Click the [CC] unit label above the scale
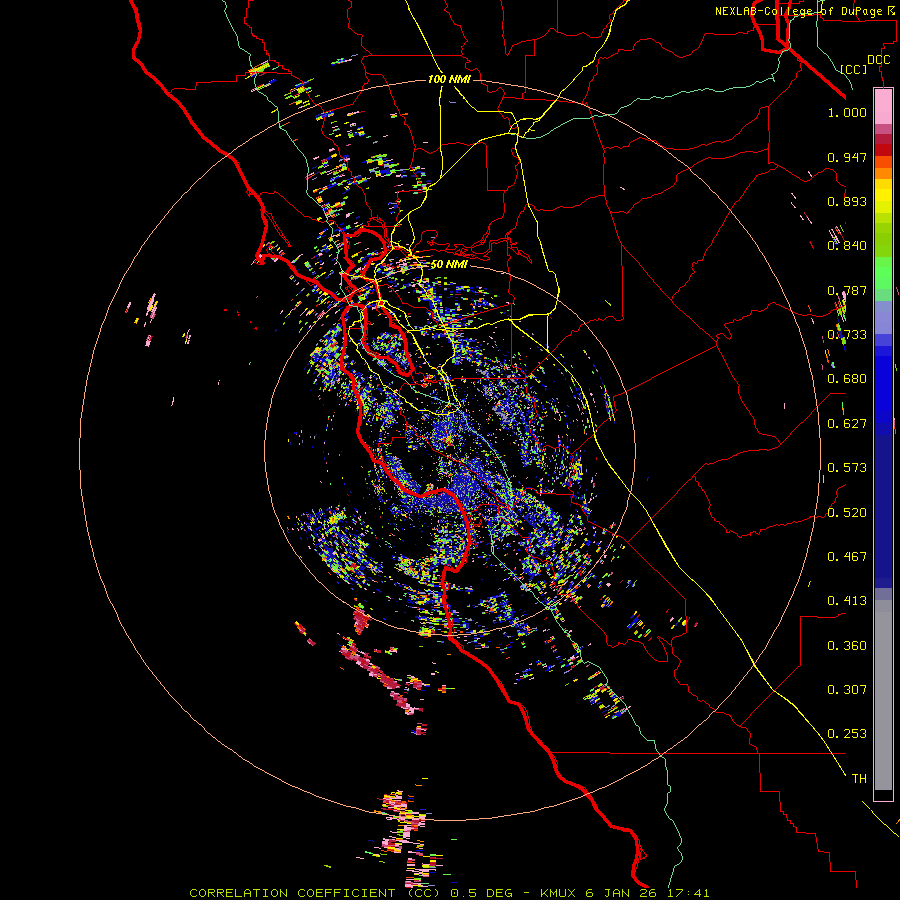The width and height of the screenshot is (900, 900). (854, 69)
